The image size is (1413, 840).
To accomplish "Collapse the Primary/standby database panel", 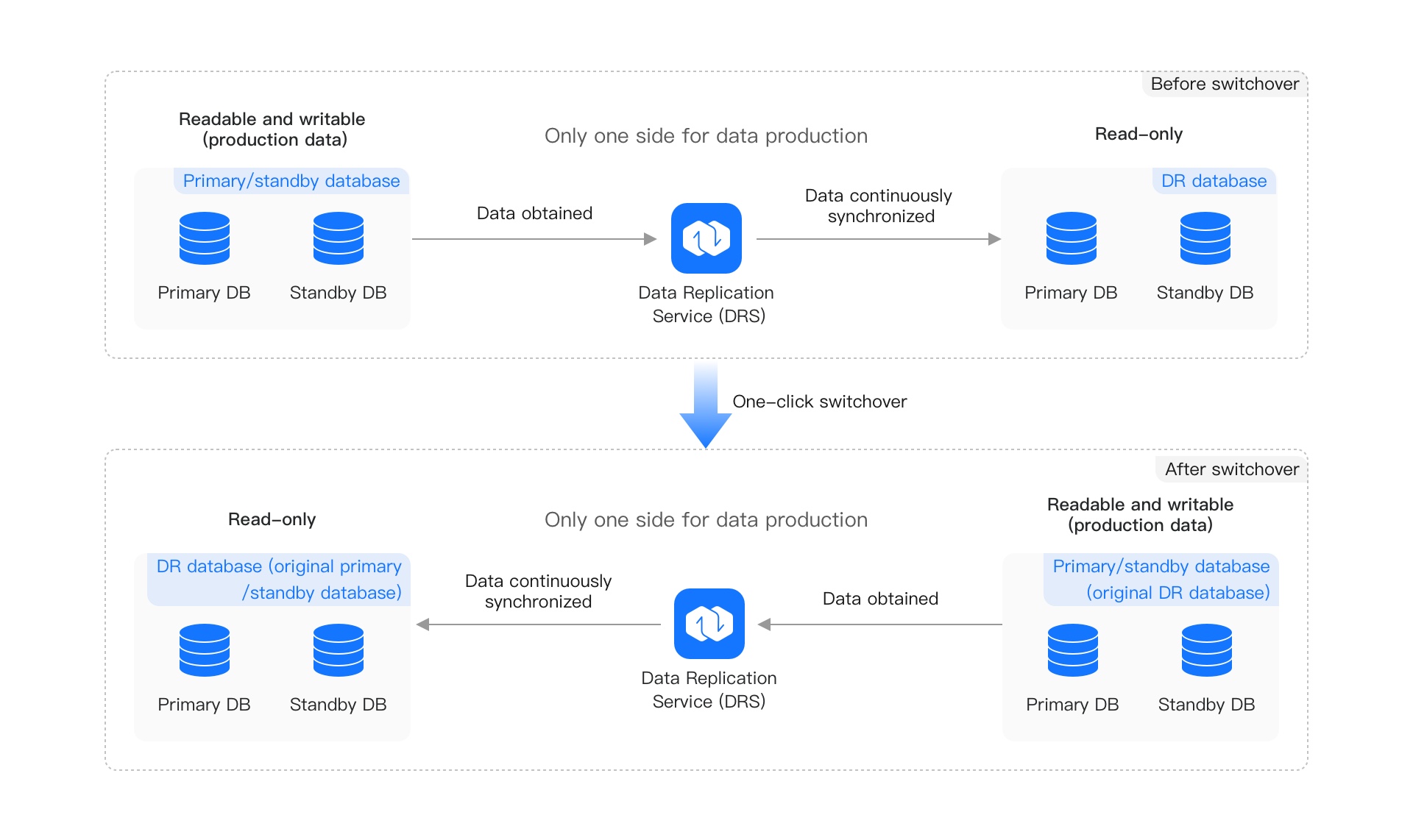I will 291,180.
